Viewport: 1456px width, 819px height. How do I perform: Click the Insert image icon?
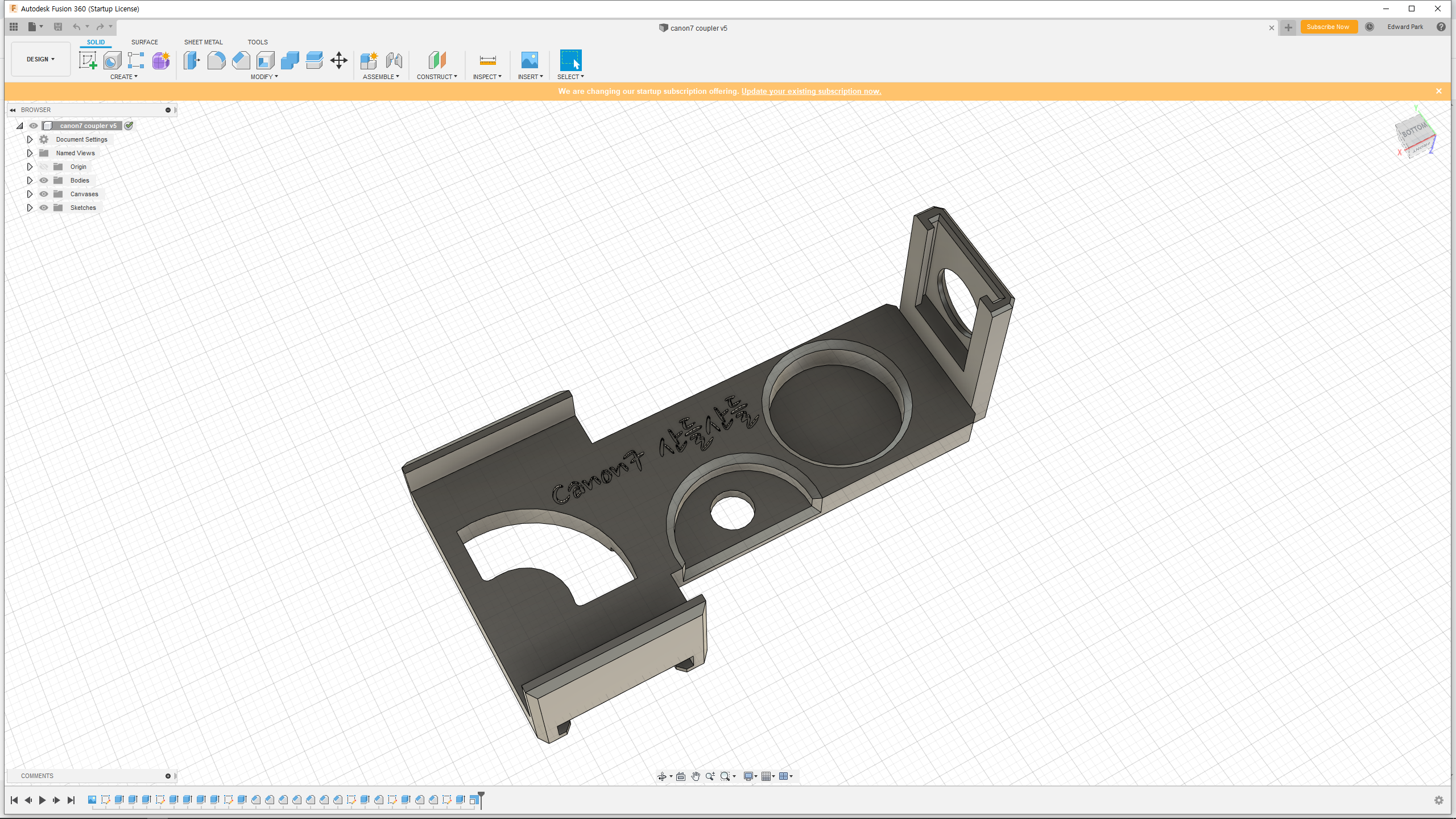[530, 60]
